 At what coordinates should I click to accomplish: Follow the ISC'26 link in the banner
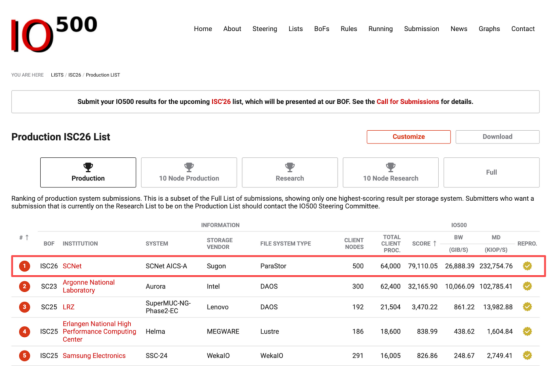coord(221,102)
